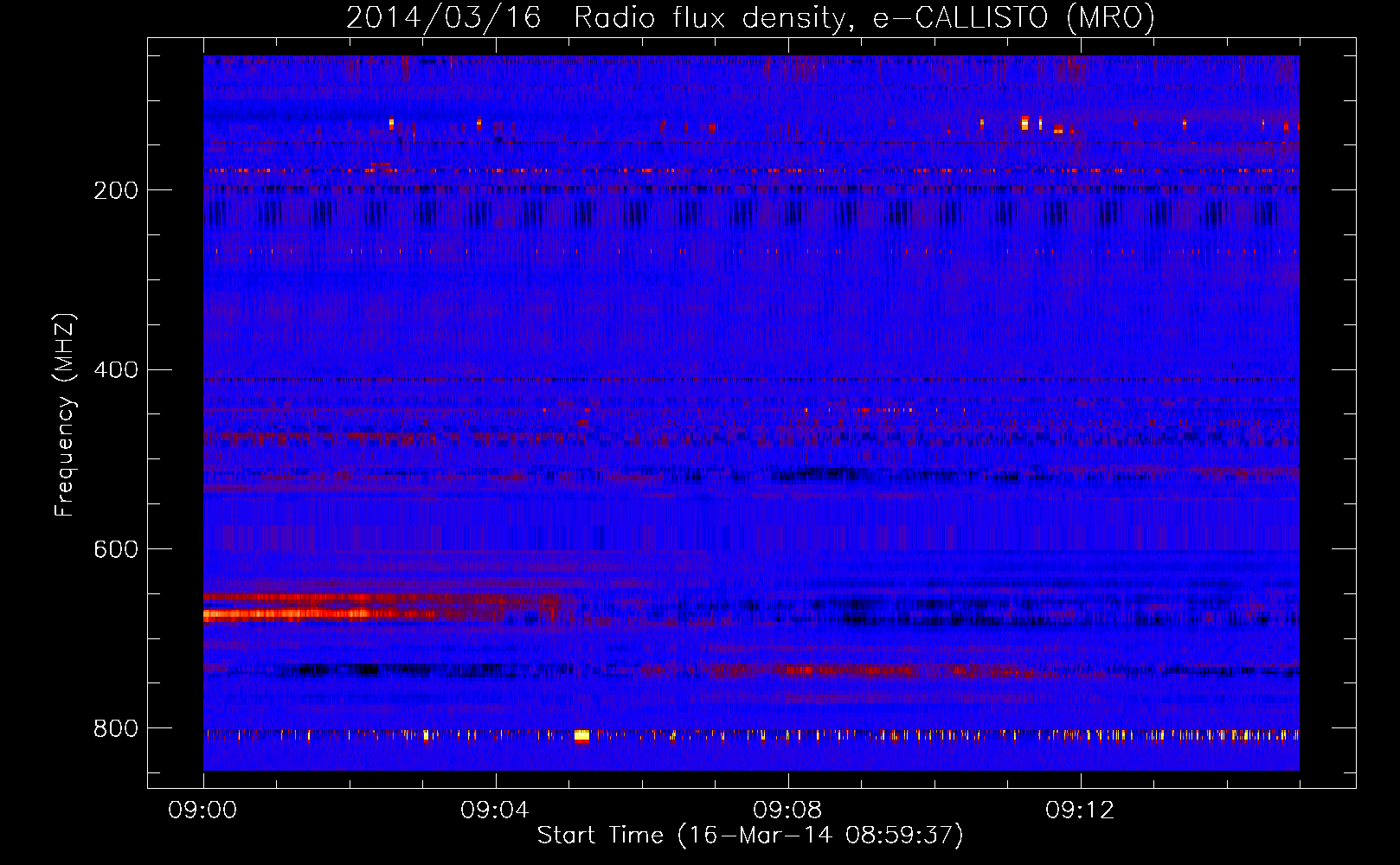The height and width of the screenshot is (865, 1400).
Task: Click the '09:08' time tick label
Action: click(x=787, y=811)
